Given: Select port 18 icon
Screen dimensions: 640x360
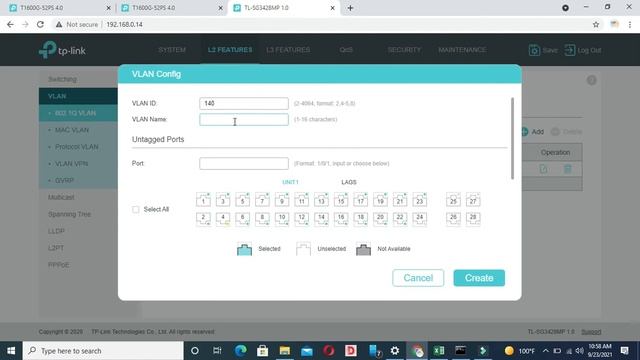Looking at the screenshot, I should (x=360, y=218).
